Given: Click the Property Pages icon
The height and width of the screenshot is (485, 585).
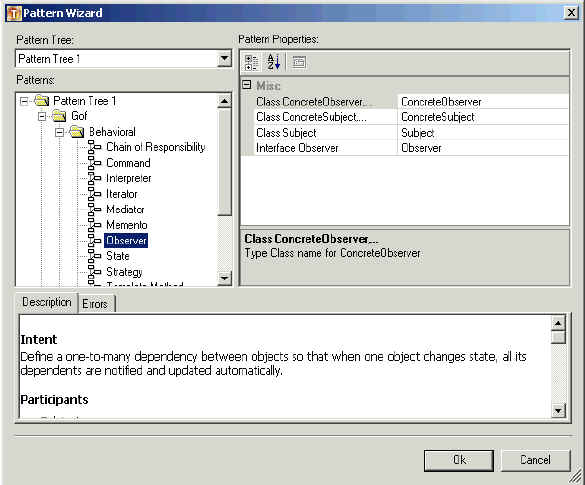Looking at the screenshot, I should click(298, 62).
